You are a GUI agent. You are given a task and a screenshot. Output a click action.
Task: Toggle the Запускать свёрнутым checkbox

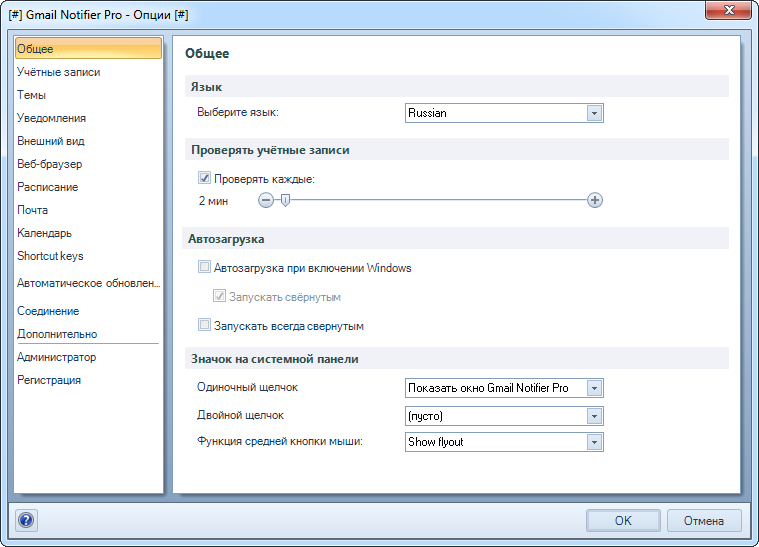tap(219, 296)
